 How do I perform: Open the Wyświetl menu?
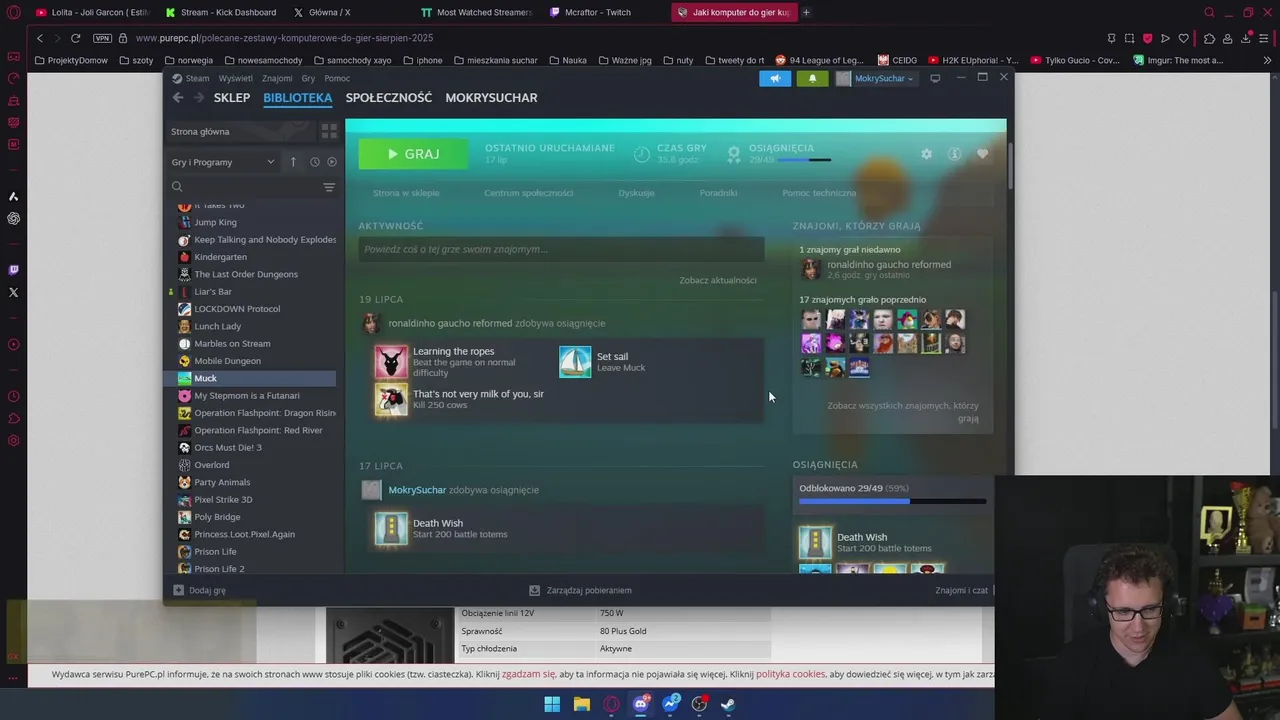(236, 78)
